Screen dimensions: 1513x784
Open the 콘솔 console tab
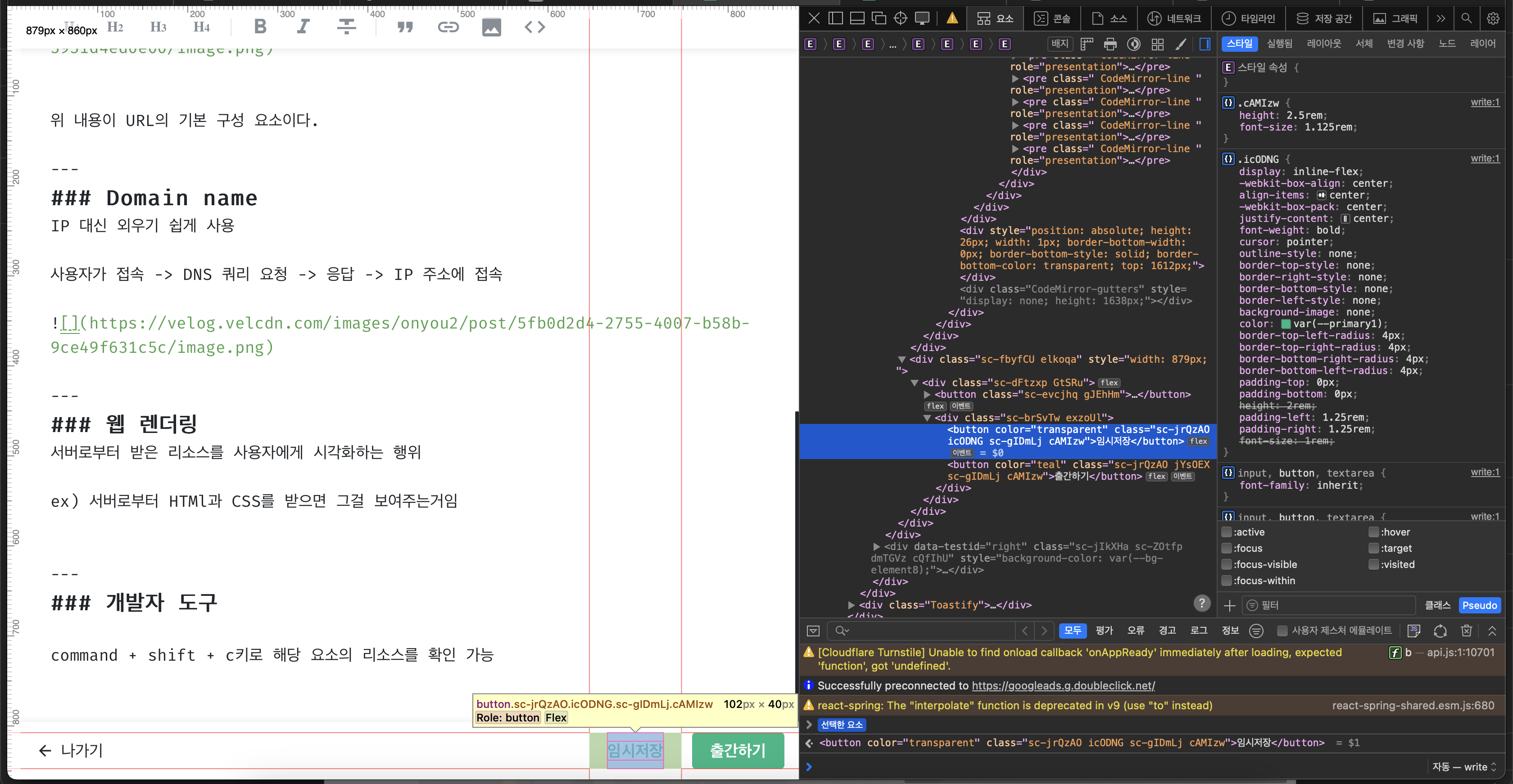coord(1052,18)
